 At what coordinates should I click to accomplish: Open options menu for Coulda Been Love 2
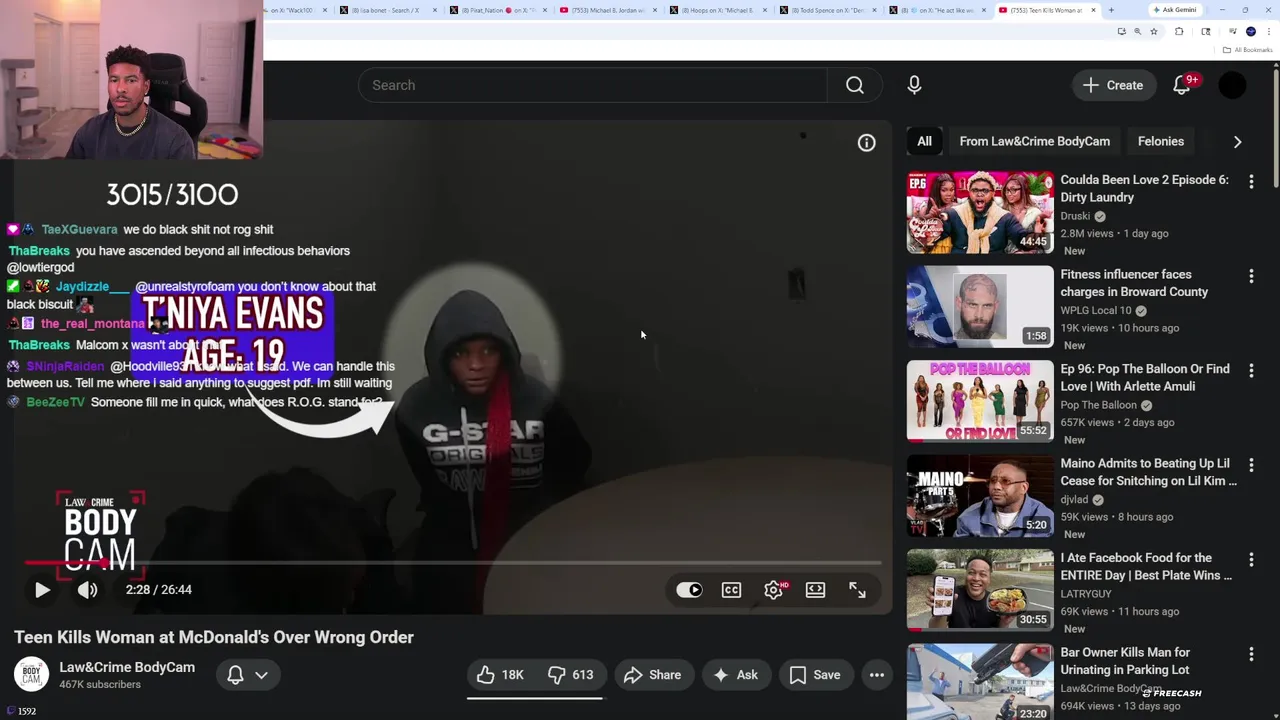click(1251, 182)
